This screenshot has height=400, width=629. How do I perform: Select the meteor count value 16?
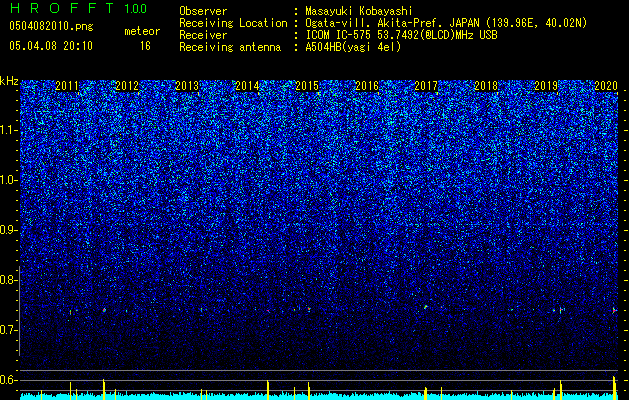pyautogui.click(x=145, y=46)
